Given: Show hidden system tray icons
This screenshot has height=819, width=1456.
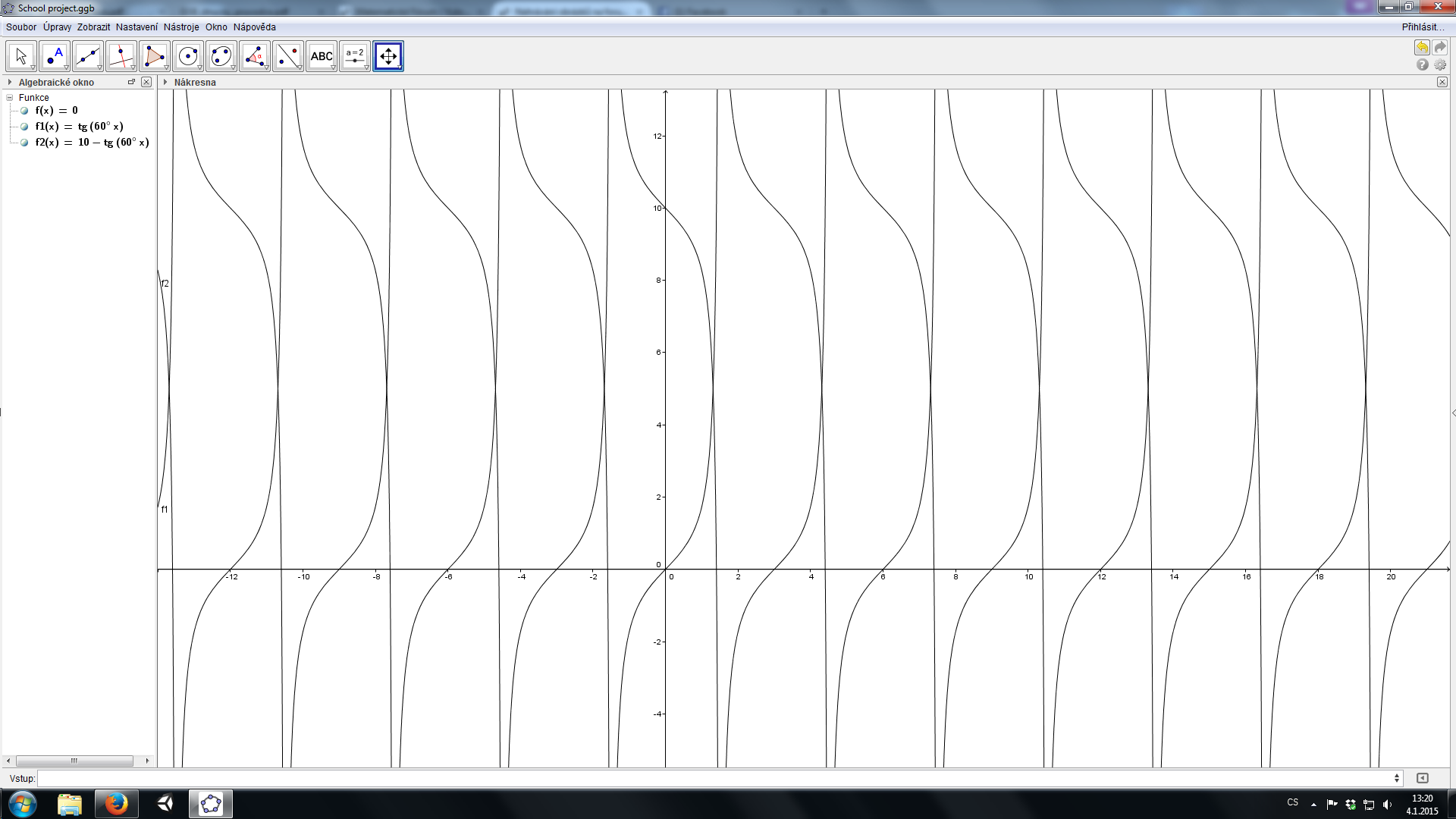Looking at the screenshot, I should (x=1313, y=805).
